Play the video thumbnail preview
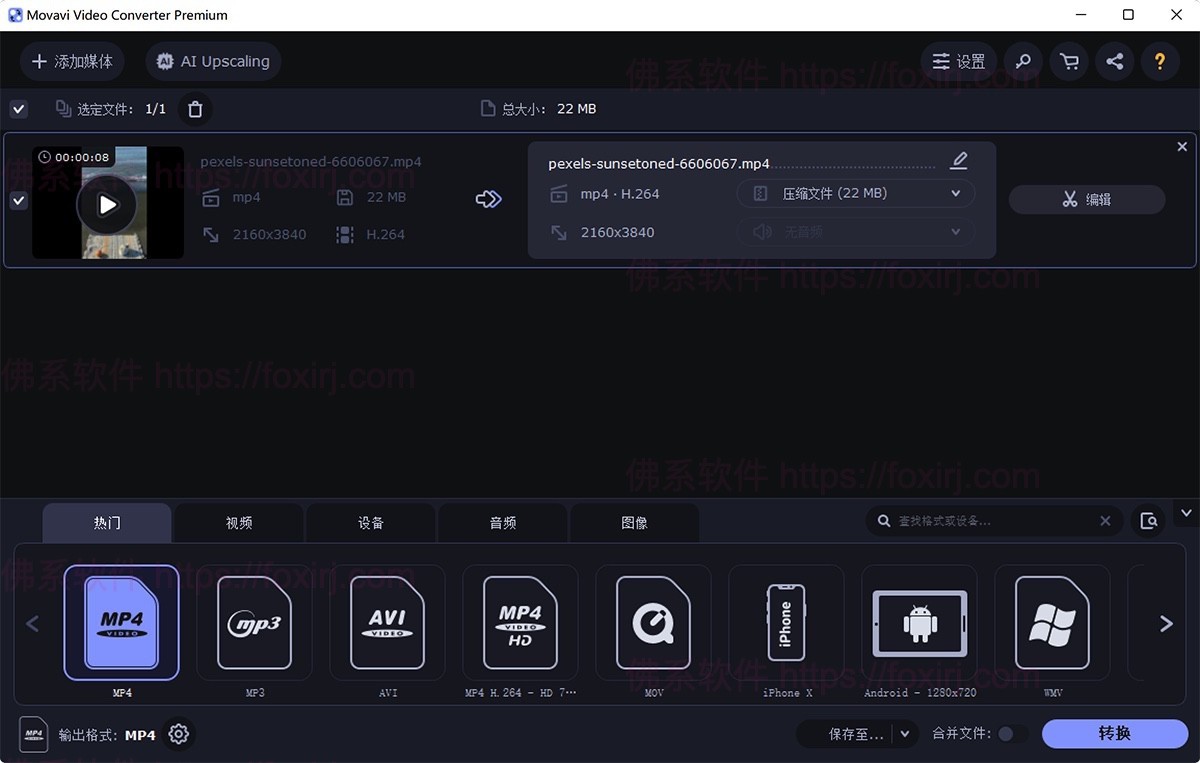The height and width of the screenshot is (763, 1200). pyautogui.click(x=107, y=202)
